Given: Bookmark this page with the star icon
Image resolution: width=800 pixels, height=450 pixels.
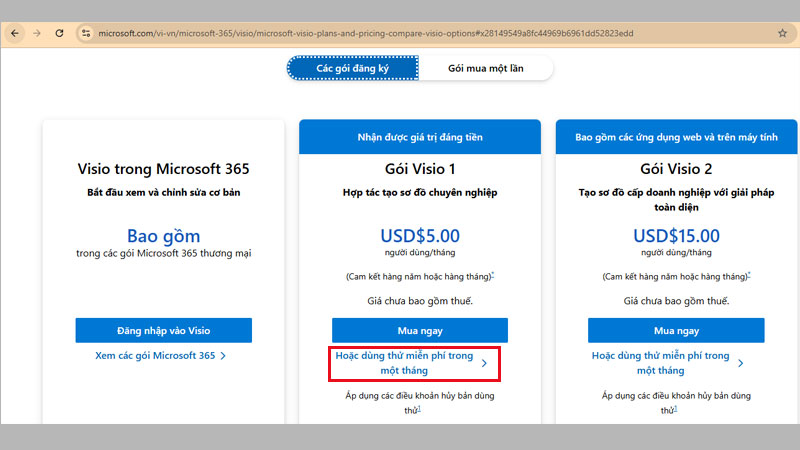Looking at the screenshot, I should (x=782, y=32).
